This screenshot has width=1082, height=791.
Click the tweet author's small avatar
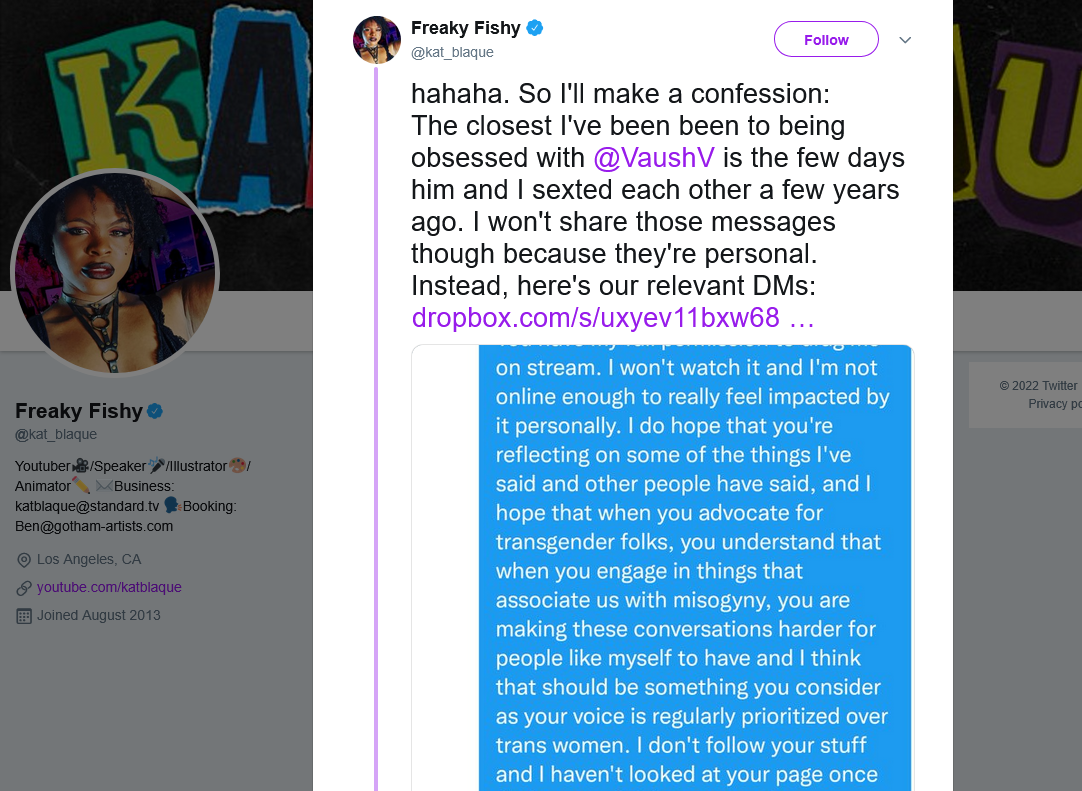tap(377, 40)
